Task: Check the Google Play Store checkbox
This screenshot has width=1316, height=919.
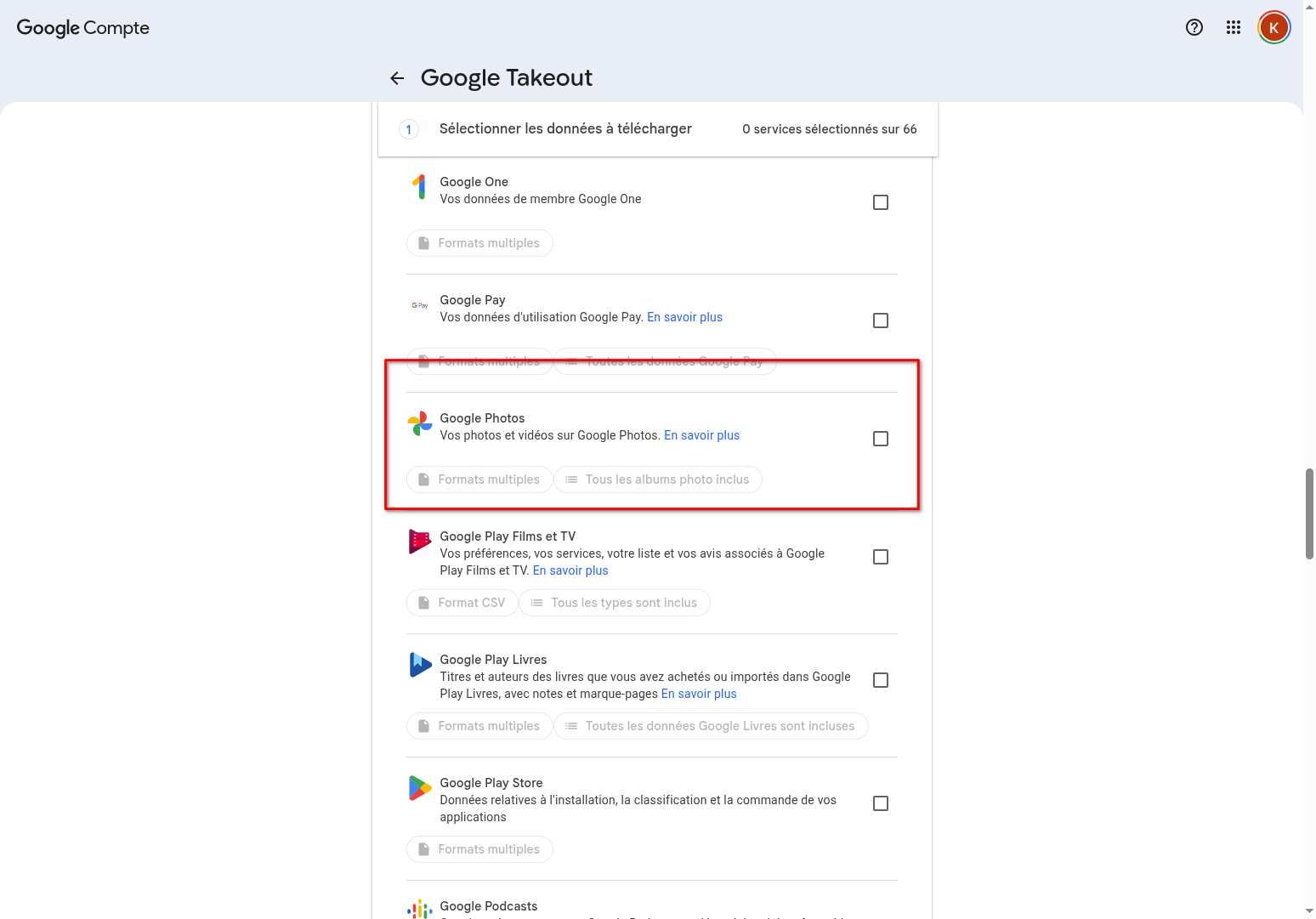Action: click(x=881, y=803)
